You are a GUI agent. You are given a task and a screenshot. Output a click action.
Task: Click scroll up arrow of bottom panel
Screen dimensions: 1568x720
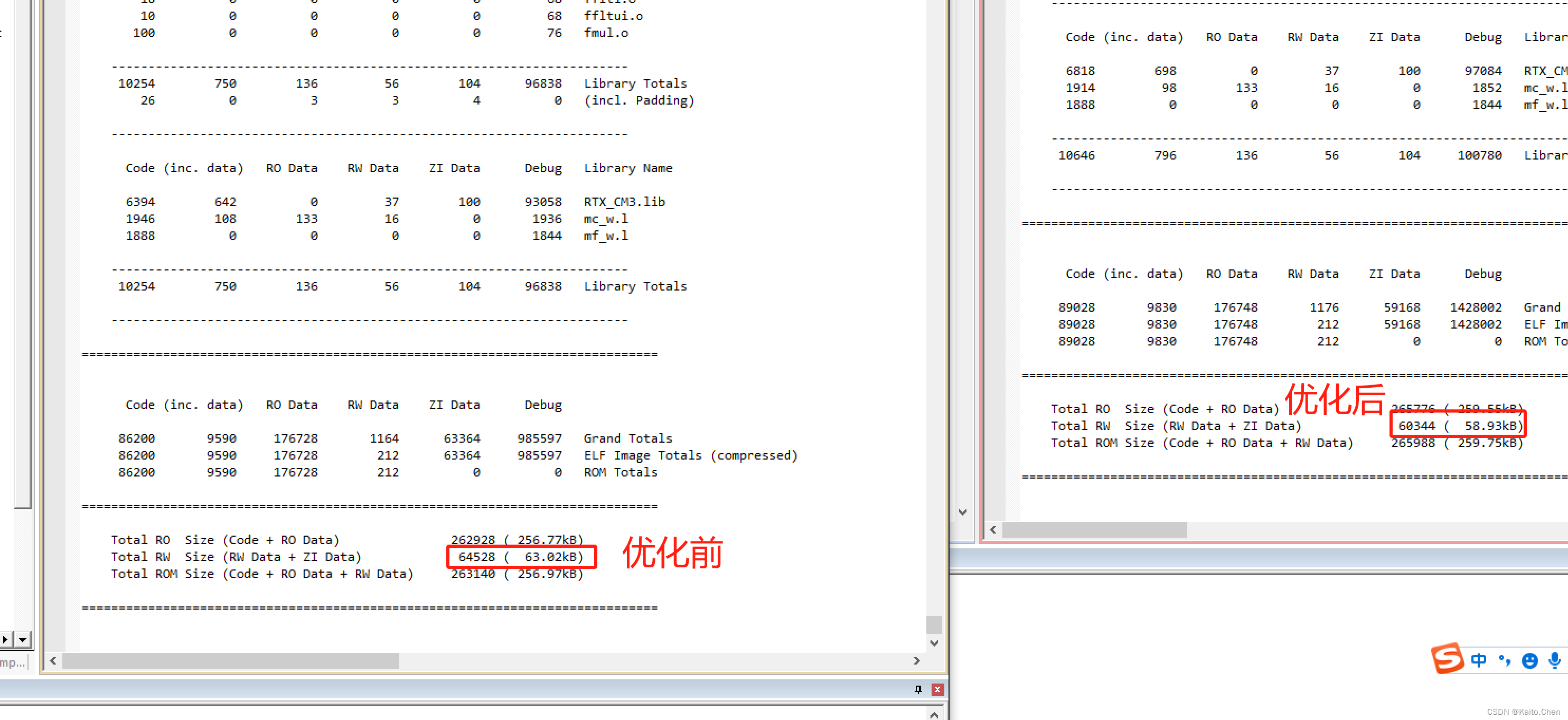(x=934, y=715)
